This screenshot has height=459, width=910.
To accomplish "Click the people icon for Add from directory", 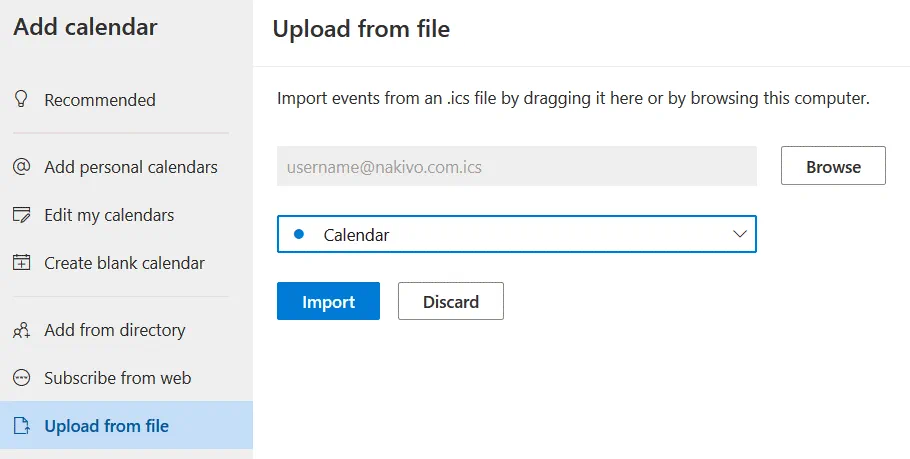I will click(x=21, y=330).
